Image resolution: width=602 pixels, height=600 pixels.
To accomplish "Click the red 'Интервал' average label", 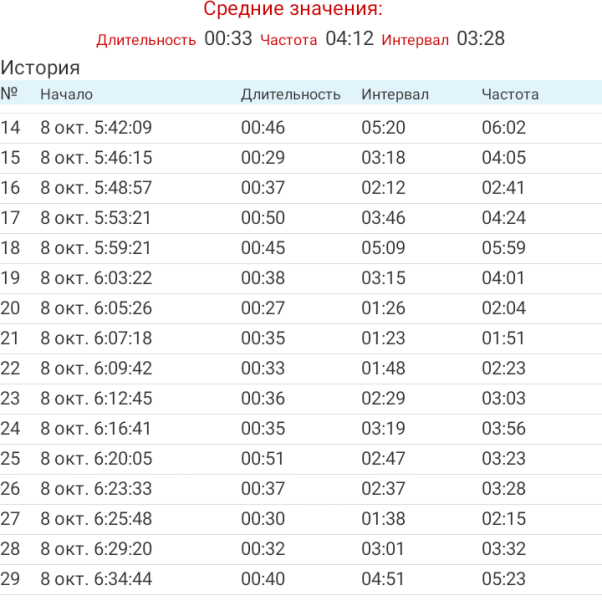I will (x=415, y=40).
